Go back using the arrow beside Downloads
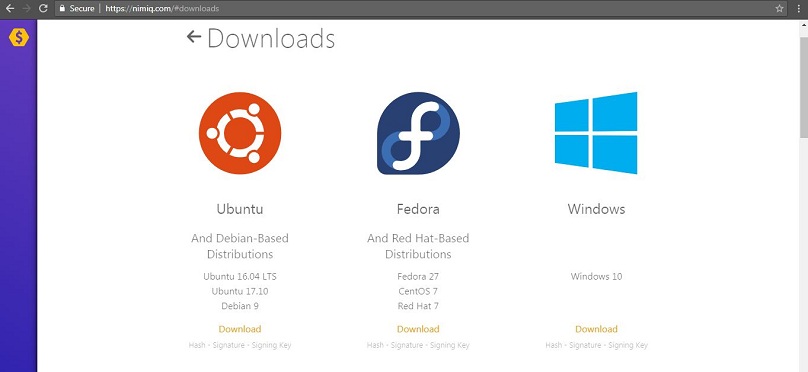Image resolution: width=808 pixels, height=372 pixels. [194, 37]
